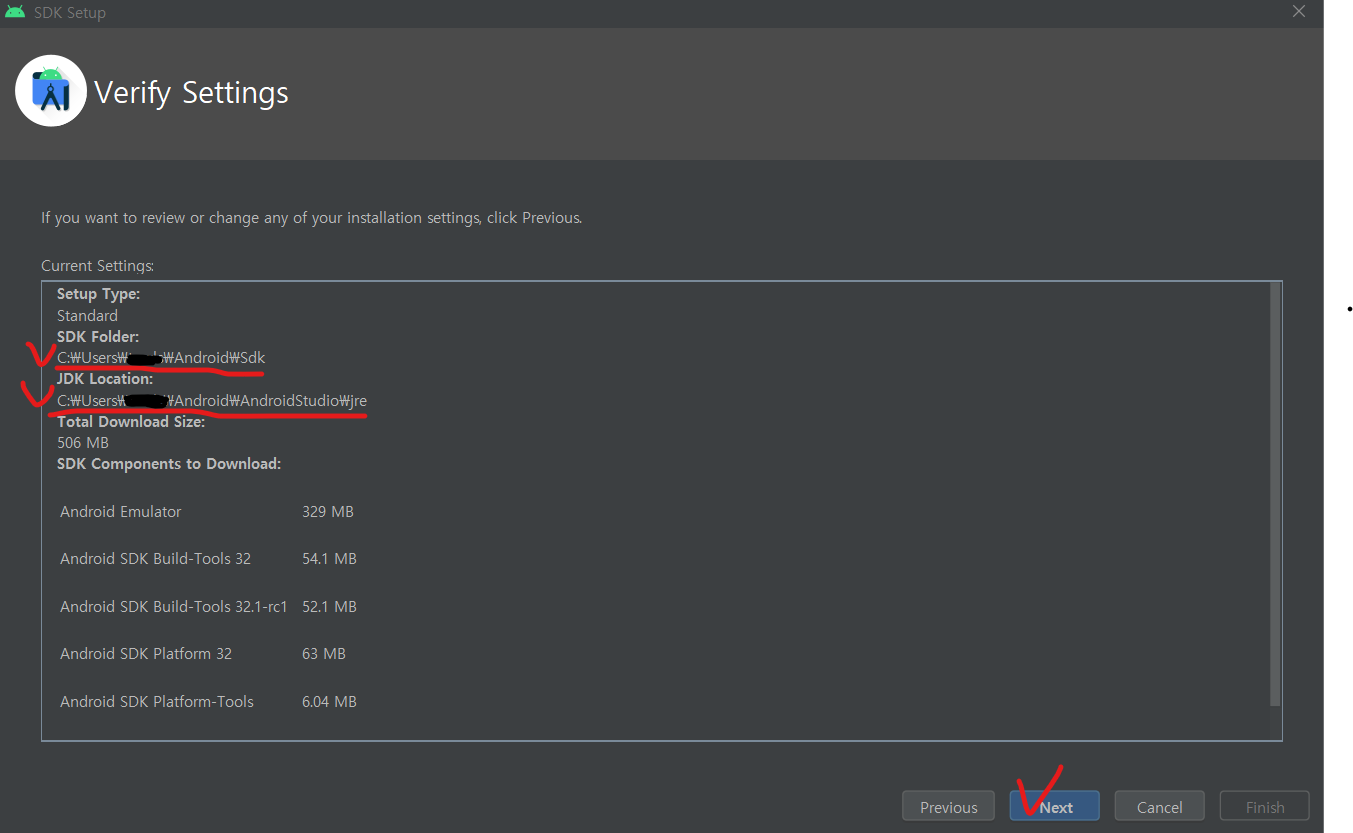Click the Verify Settings heading

(x=191, y=92)
